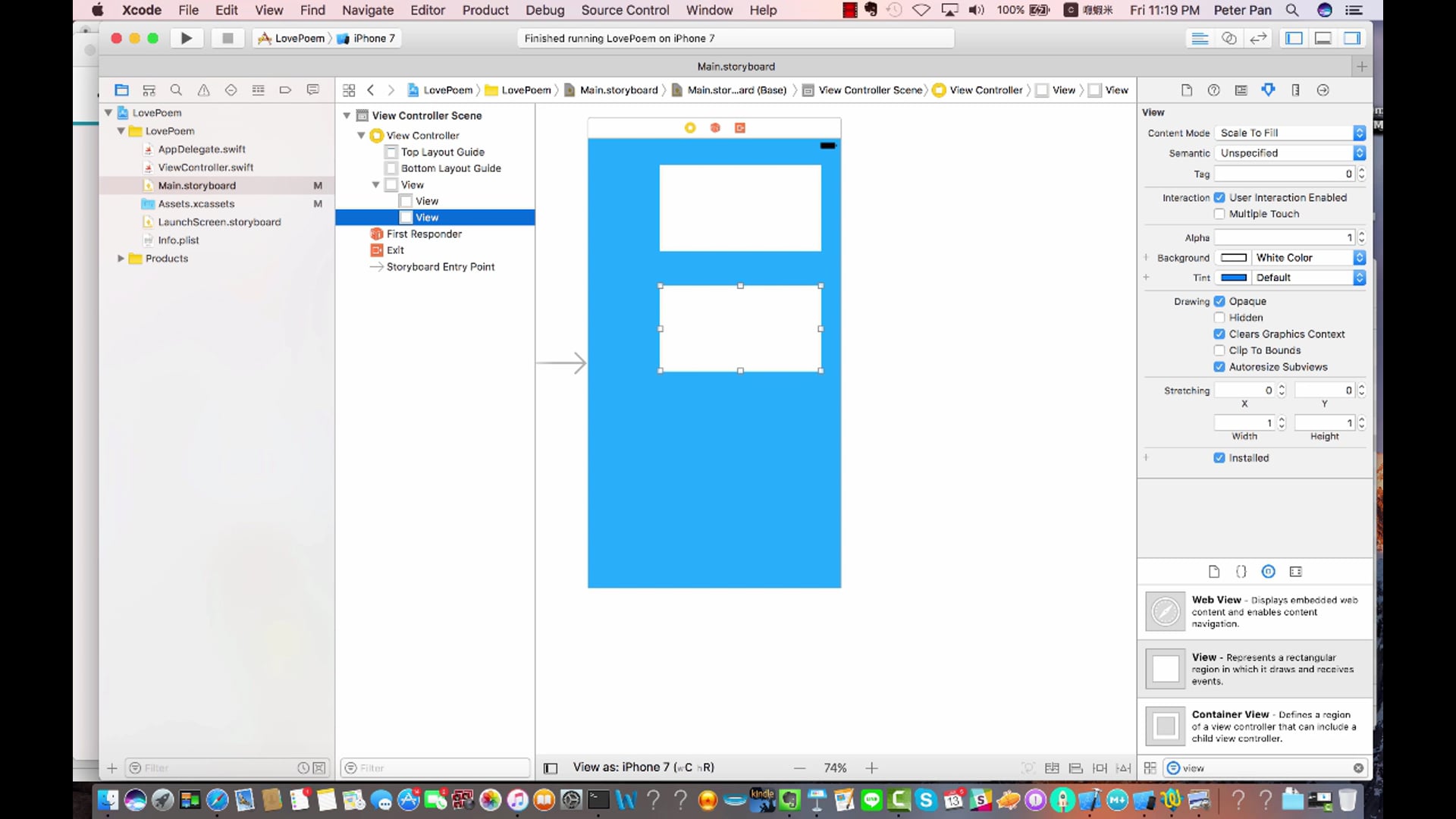
Task: Open the Find navigator (magnifier icon)
Action: (176, 90)
